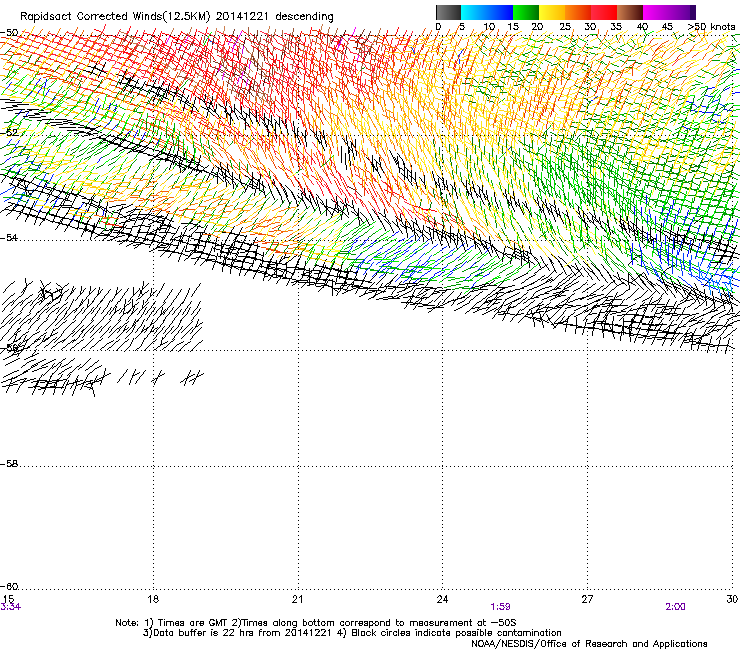Click the magenta 40-45 knots color swatch
This screenshot has height=650, width=740.
pos(656,12)
